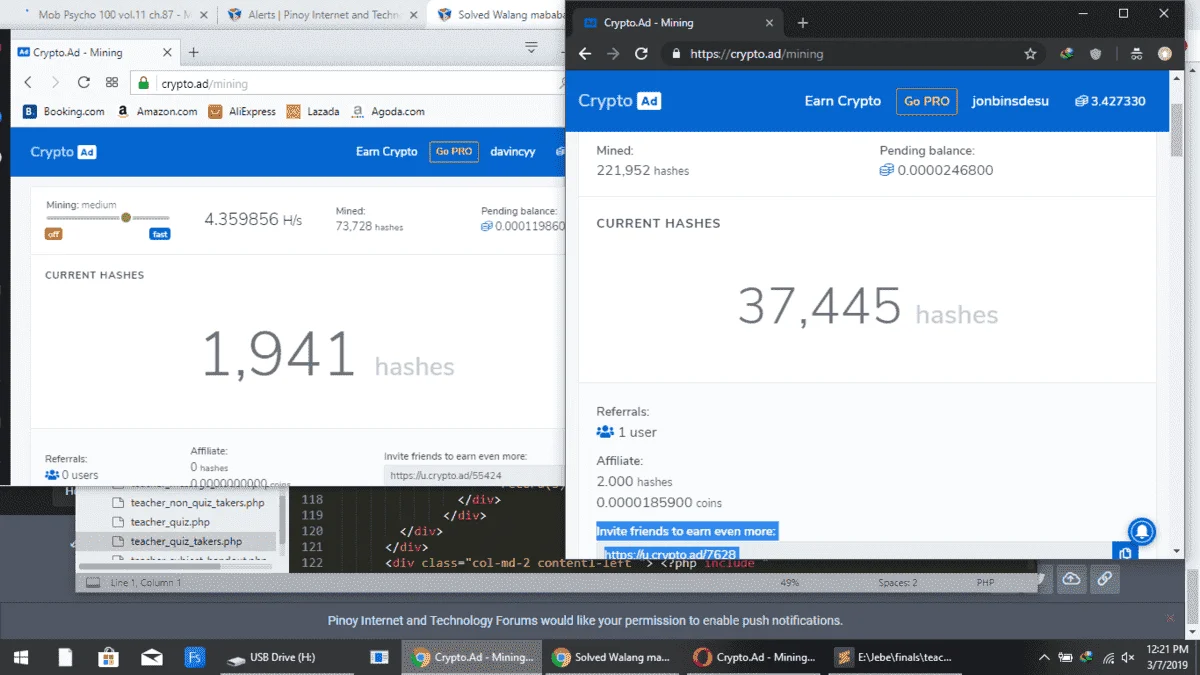The image size is (1200, 675).
Task: Open profile avatar in dark Chrome toolbar
Action: [x=1165, y=54]
